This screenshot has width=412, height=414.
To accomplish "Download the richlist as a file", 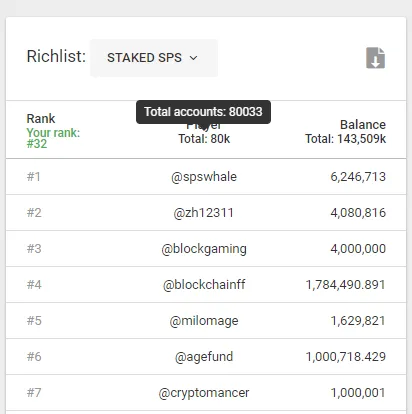I will 375,58.
